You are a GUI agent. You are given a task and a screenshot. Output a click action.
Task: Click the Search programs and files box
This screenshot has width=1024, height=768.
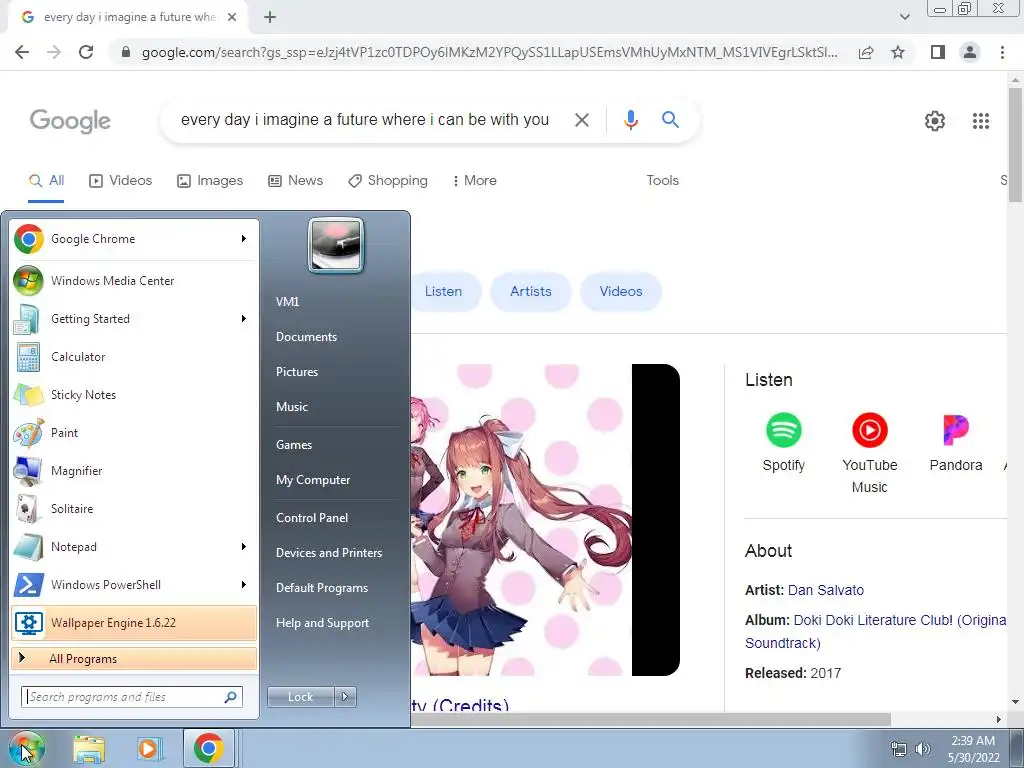132,697
